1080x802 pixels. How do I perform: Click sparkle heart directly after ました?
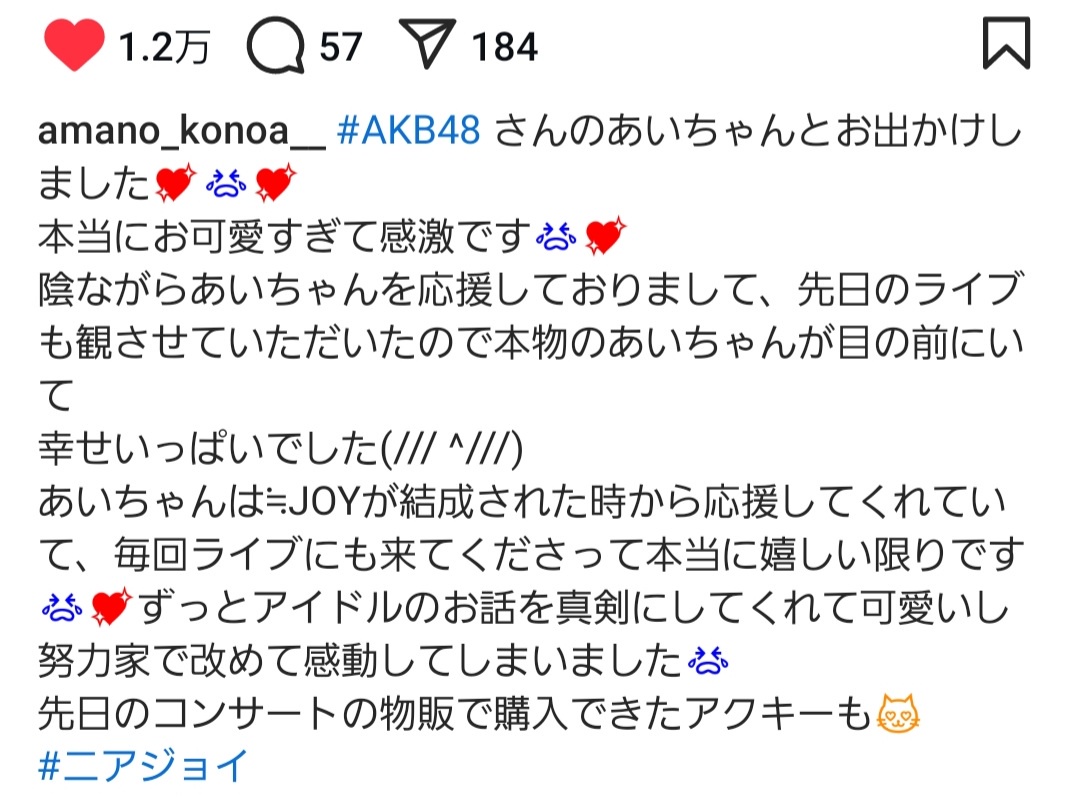point(176,183)
